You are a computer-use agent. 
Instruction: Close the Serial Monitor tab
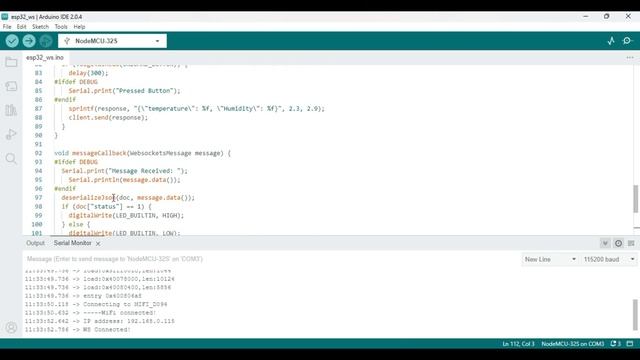coord(98,244)
